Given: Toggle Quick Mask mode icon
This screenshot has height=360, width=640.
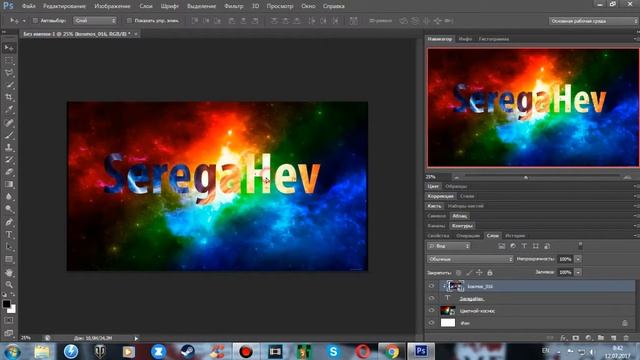Looking at the screenshot, I should point(9,321).
